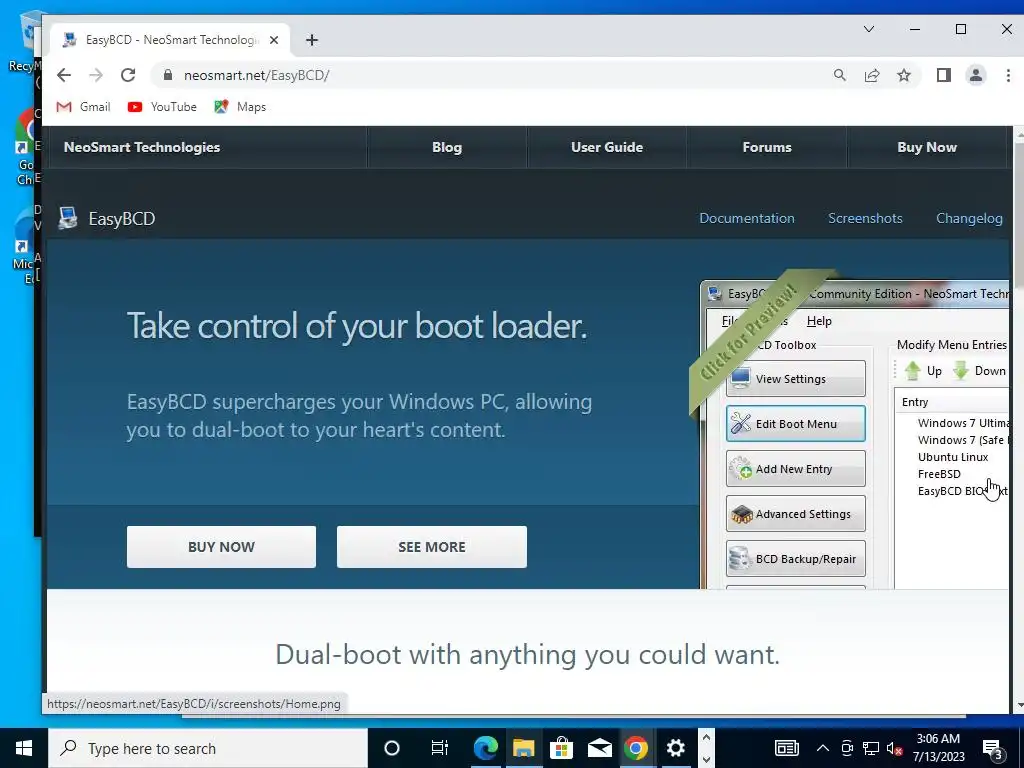The image size is (1024, 768).
Task: Open the zoom magnifier in the address bar
Action: coord(840,75)
